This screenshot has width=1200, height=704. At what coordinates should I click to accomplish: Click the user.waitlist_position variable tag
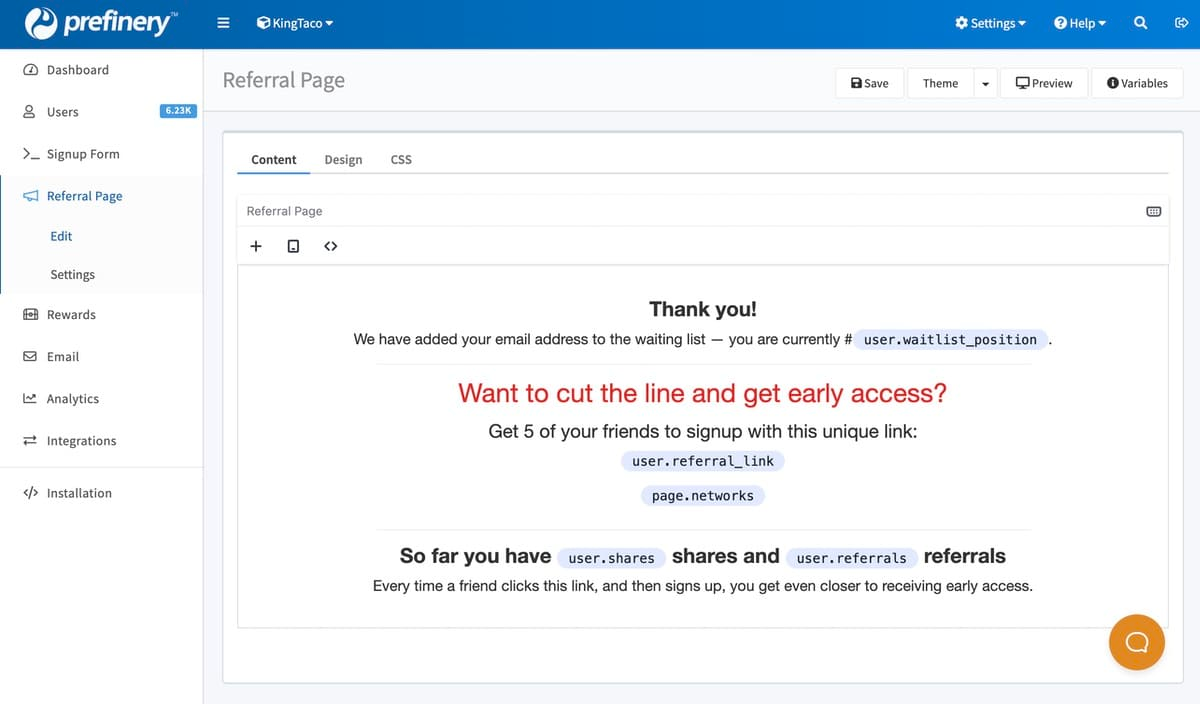point(950,339)
